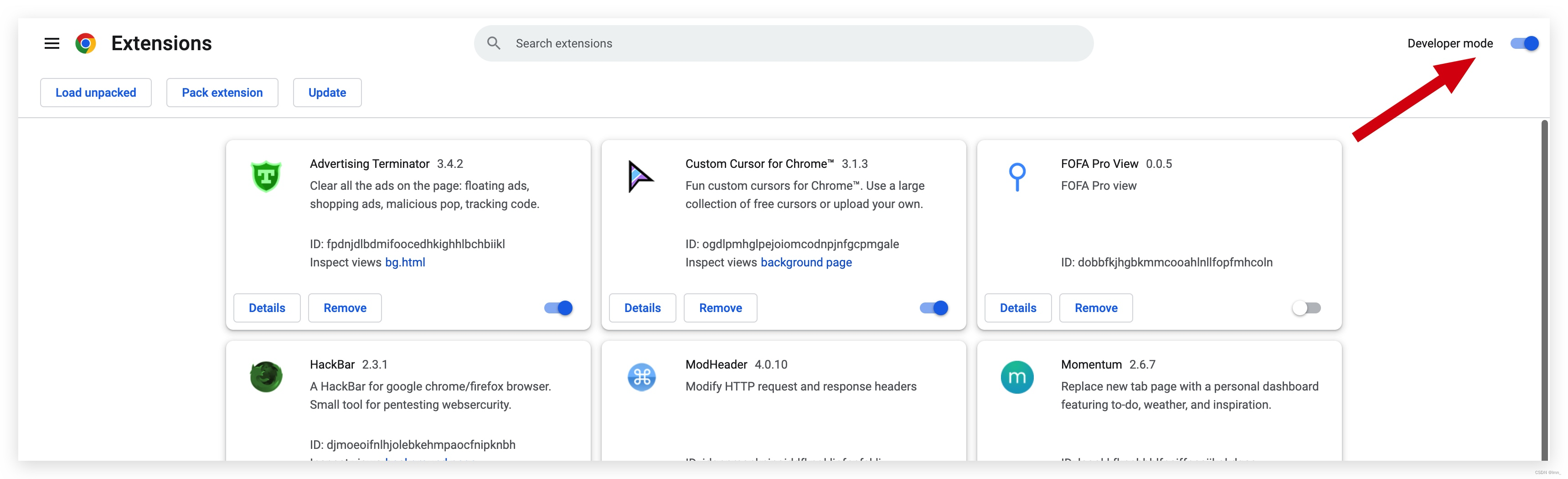Click "Modify HTTP request and response headers" text
Image resolution: width=1568 pixels, height=479 pixels.
pos(800,386)
